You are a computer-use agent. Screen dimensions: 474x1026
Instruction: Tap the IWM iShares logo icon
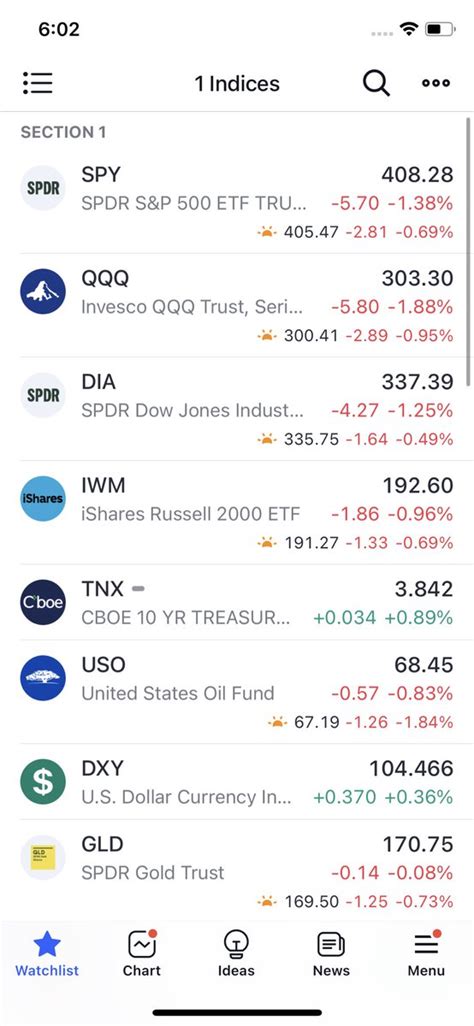tap(43, 499)
